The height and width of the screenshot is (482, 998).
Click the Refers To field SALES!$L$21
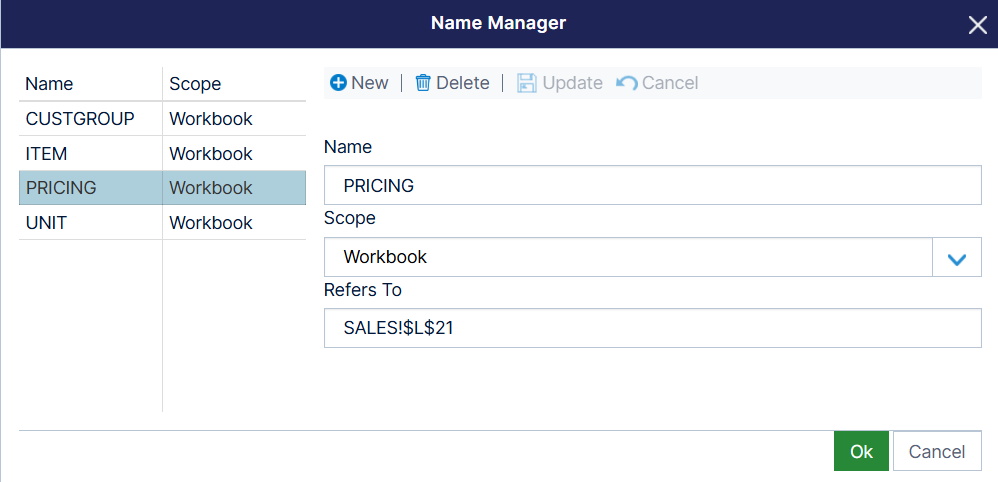[652, 328]
